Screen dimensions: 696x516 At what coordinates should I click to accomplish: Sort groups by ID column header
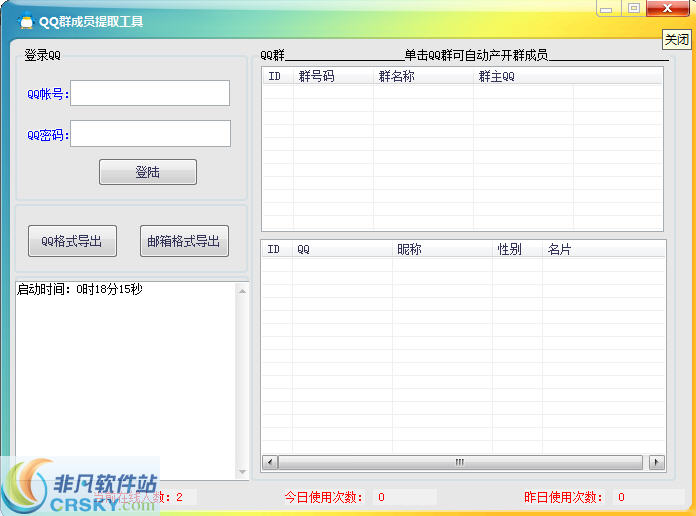point(278,76)
